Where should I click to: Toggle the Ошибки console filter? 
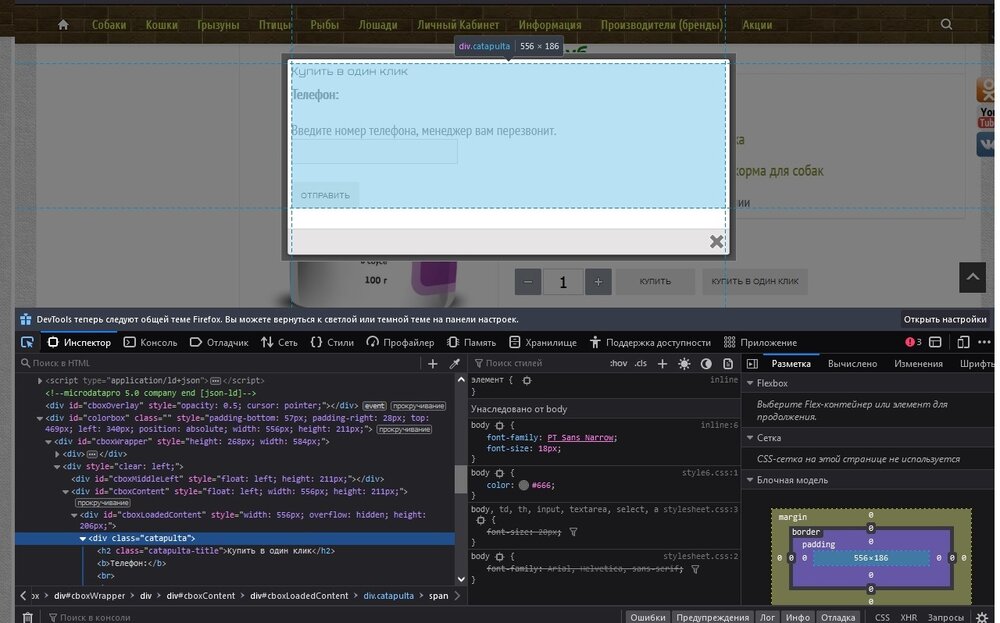click(648, 618)
